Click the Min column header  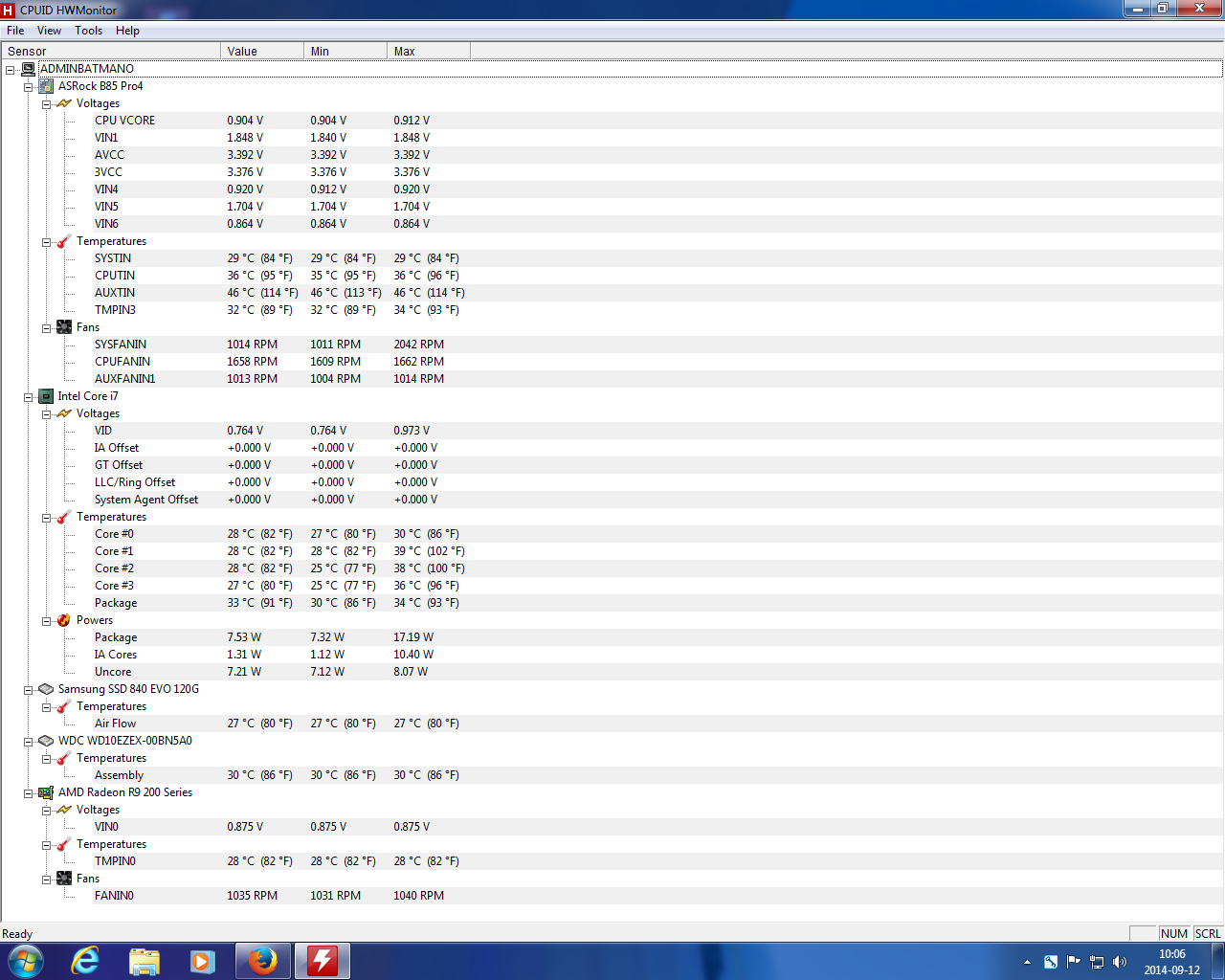click(345, 51)
